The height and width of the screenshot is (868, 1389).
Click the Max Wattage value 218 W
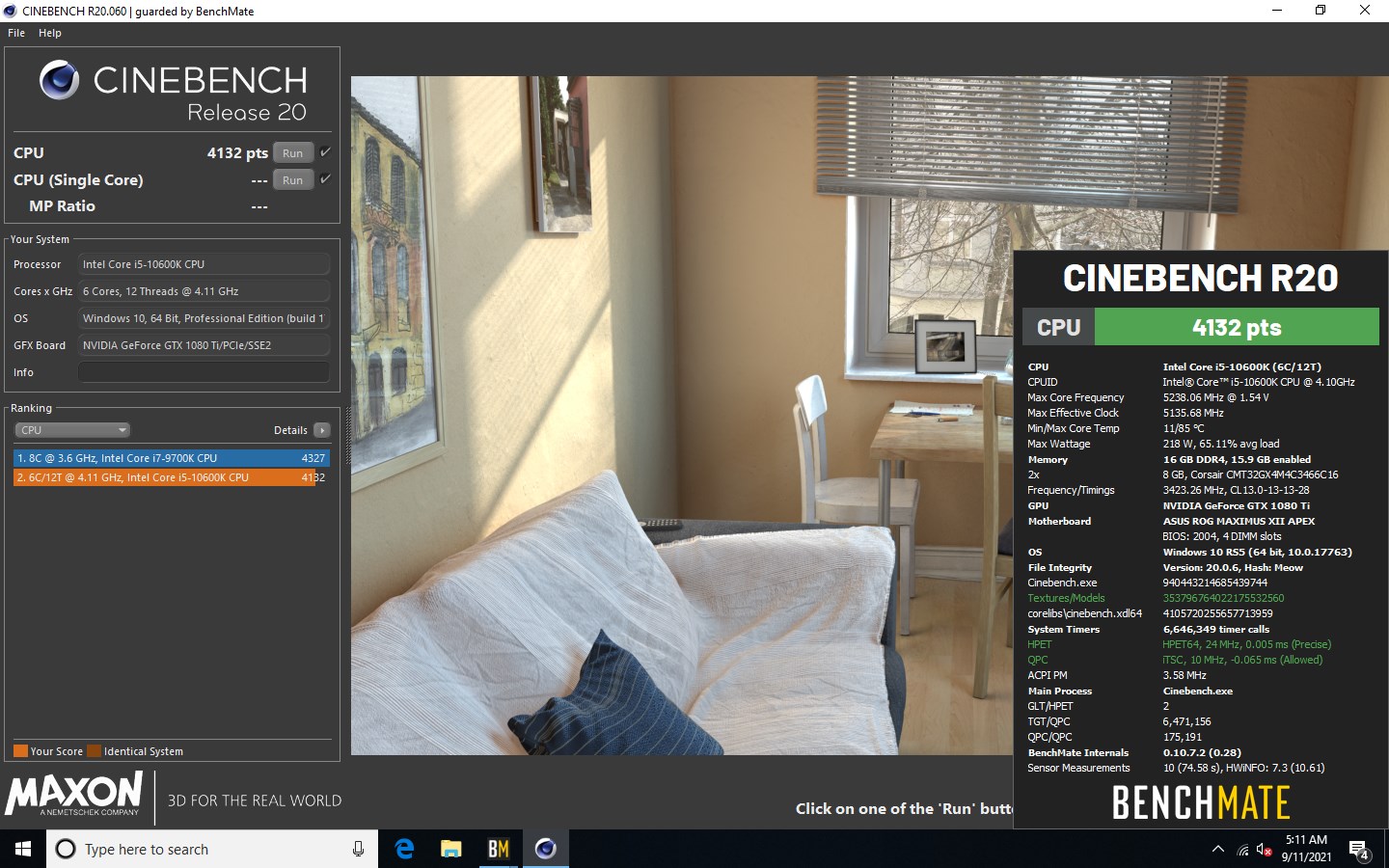[x=1220, y=444]
